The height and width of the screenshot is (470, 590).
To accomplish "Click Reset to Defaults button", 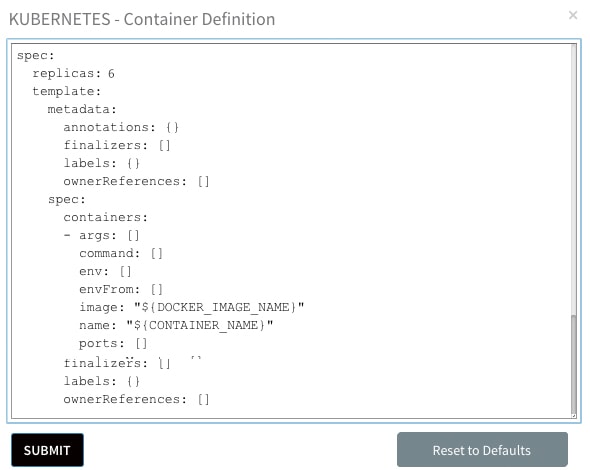I will [x=482, y=450].
